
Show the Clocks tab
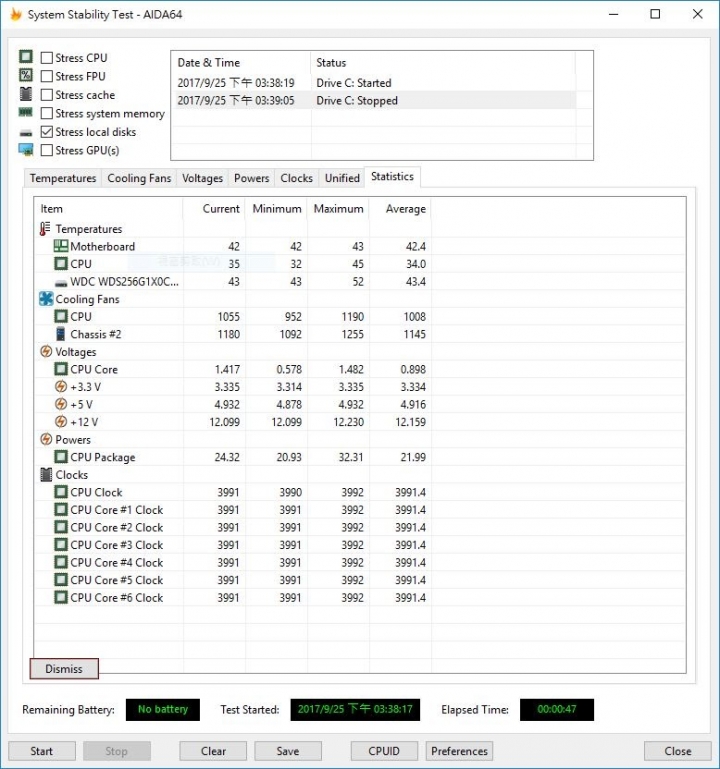click(x=296, y=178)
